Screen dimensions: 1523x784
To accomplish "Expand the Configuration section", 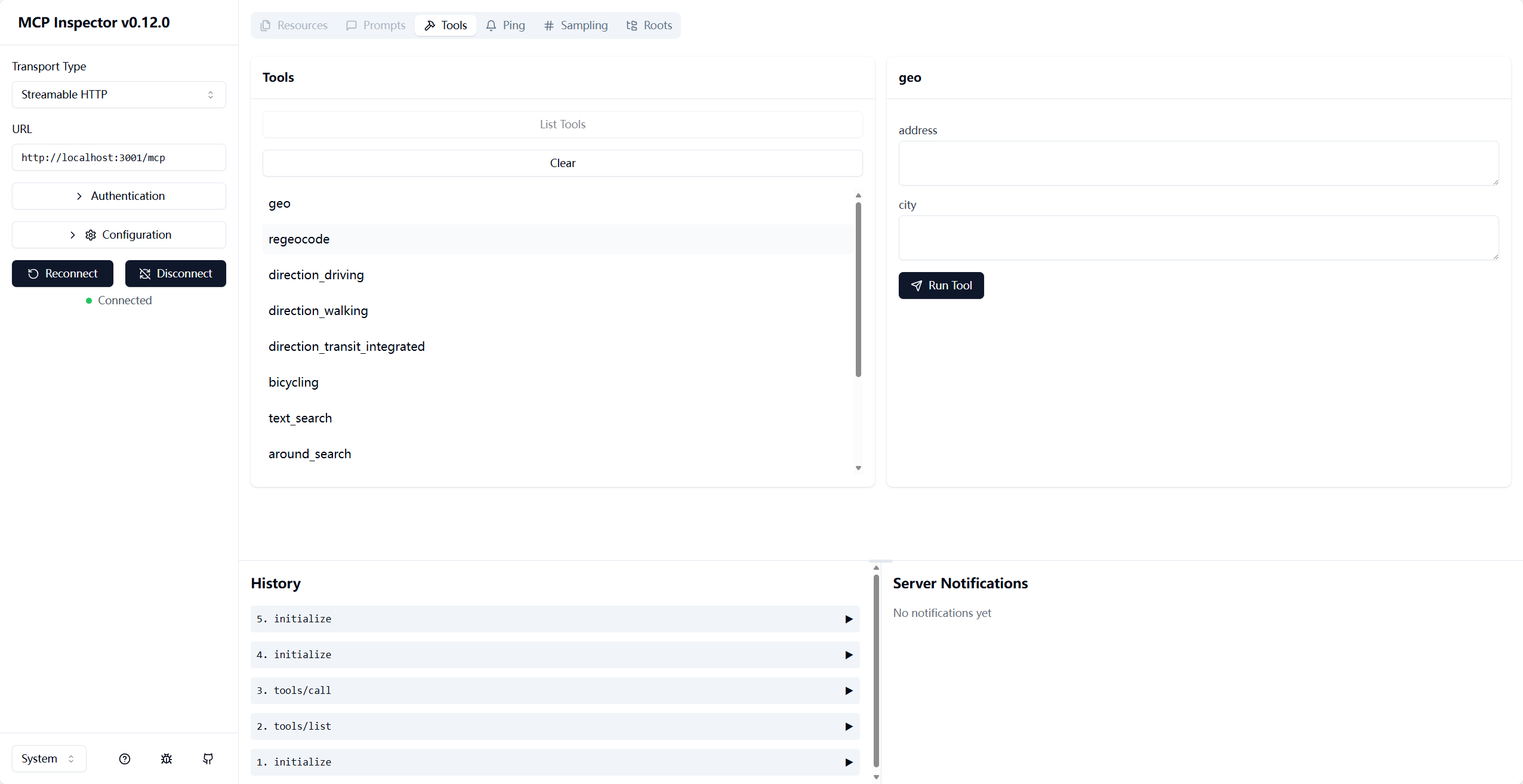I will 119,234.
